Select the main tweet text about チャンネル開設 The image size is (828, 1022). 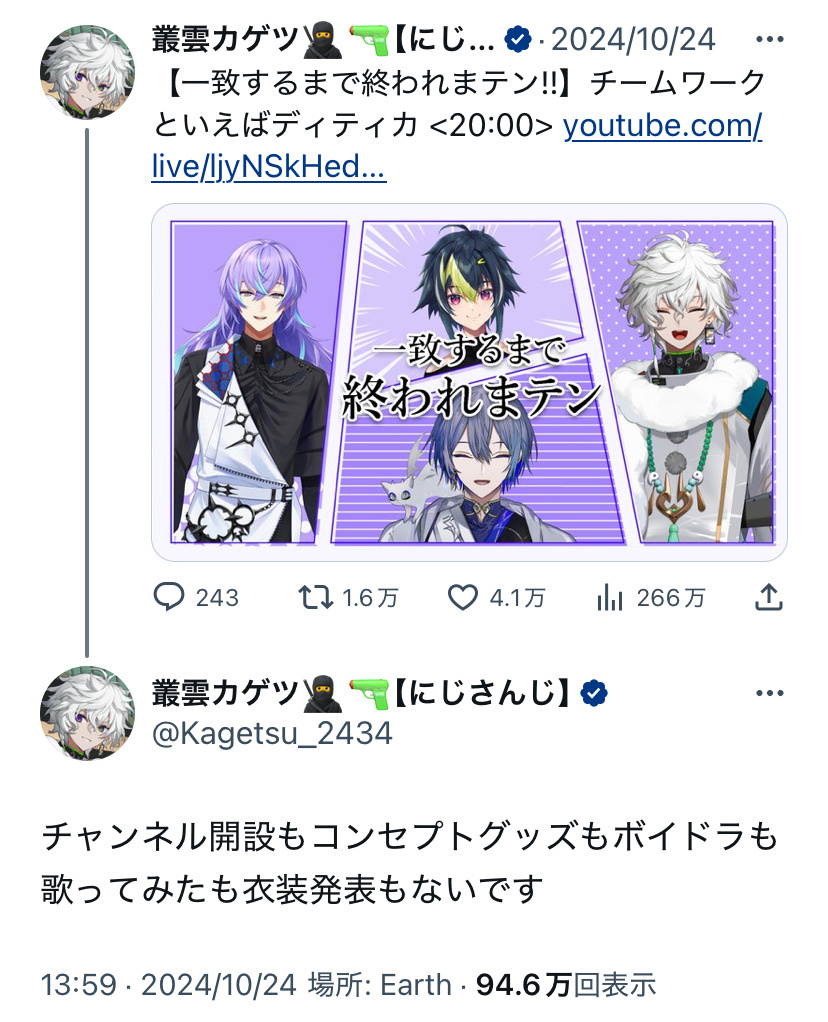click(x=409, y=862)
